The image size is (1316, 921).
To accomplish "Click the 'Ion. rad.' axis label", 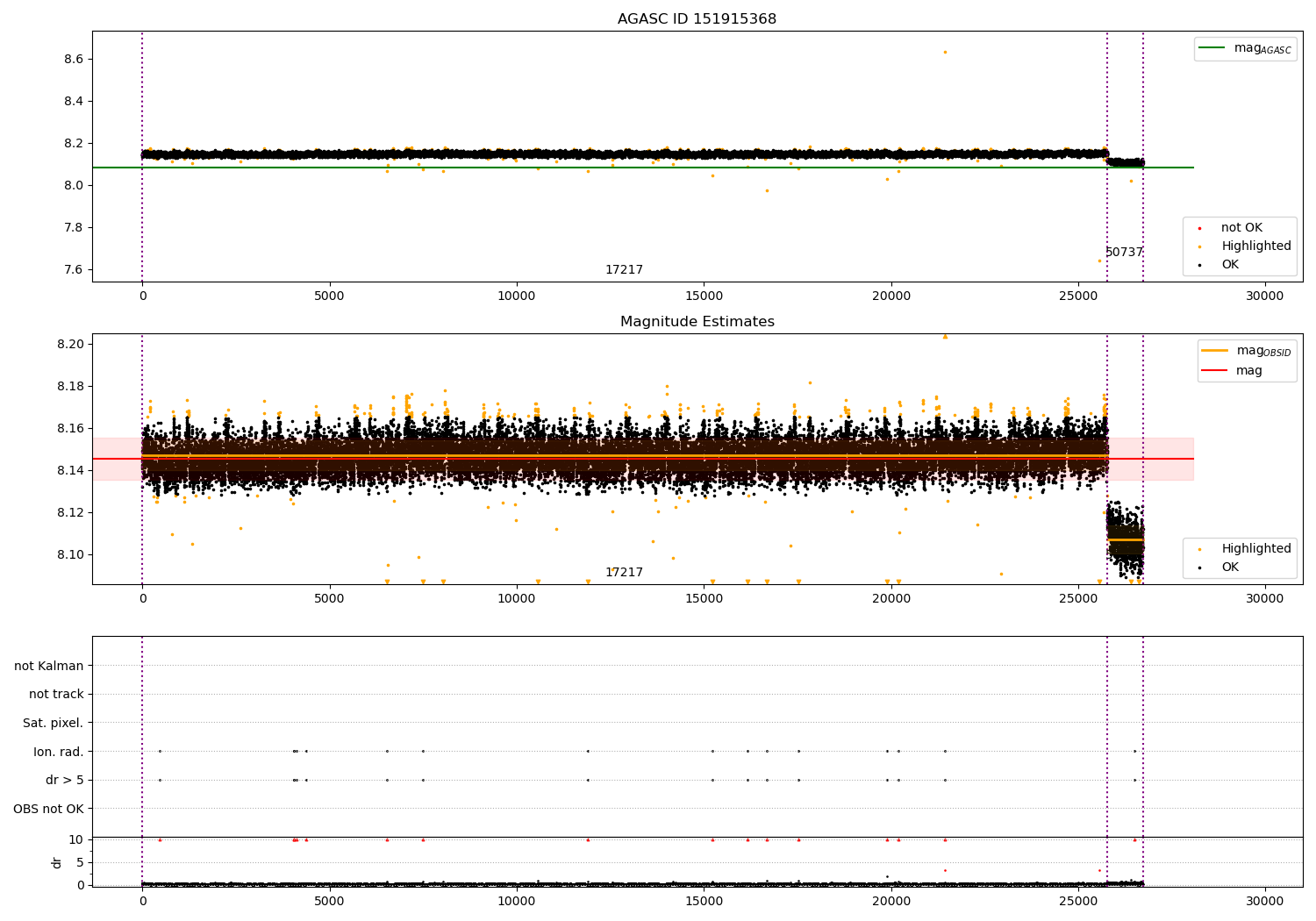I will pos(59,752).
